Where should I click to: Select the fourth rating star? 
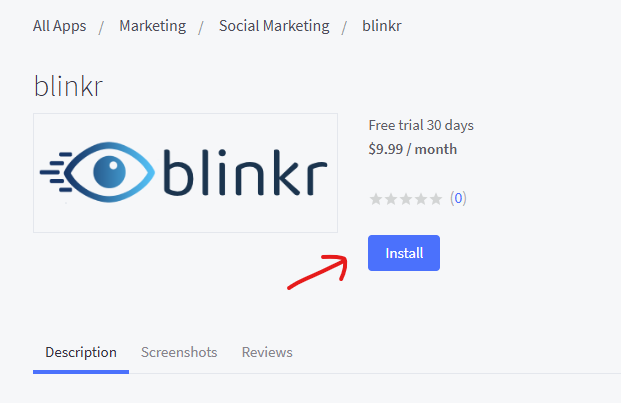pyautogui.click(x=421, y=199)
